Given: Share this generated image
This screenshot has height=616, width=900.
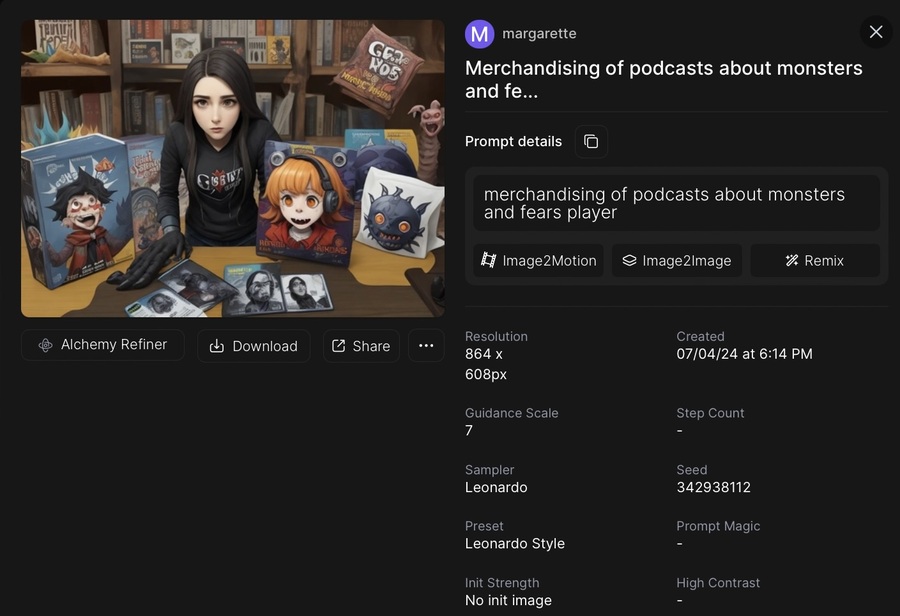Looking at the screenshot, I should point(361,346).
